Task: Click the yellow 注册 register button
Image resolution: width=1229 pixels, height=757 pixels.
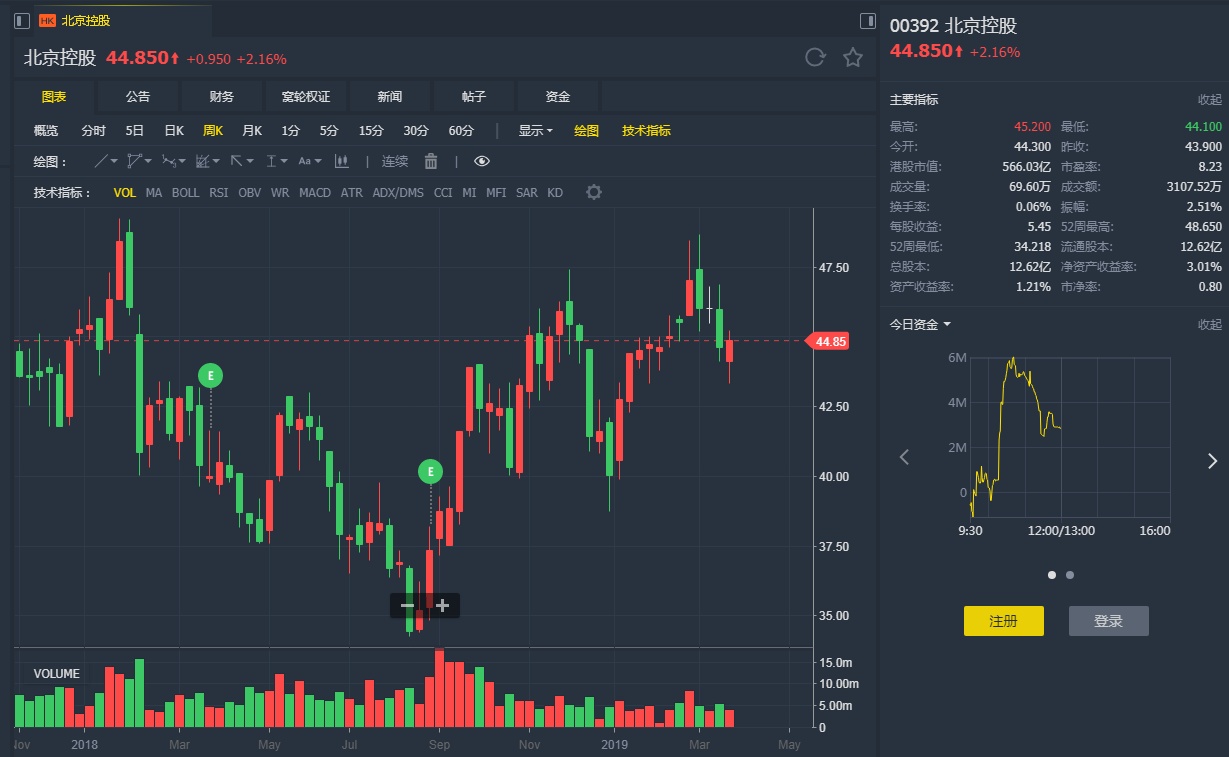Action: click(x=1003, y=621)
